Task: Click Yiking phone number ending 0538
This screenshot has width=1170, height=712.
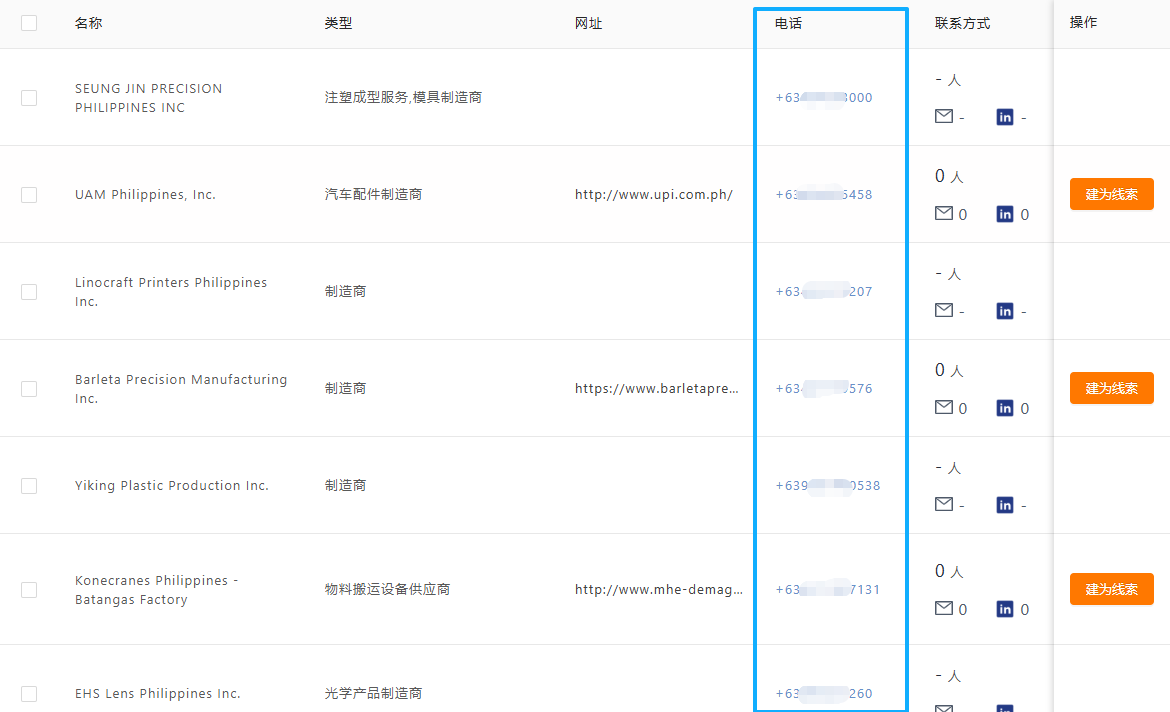Action: pyautogui.click(x=828, y=486)
